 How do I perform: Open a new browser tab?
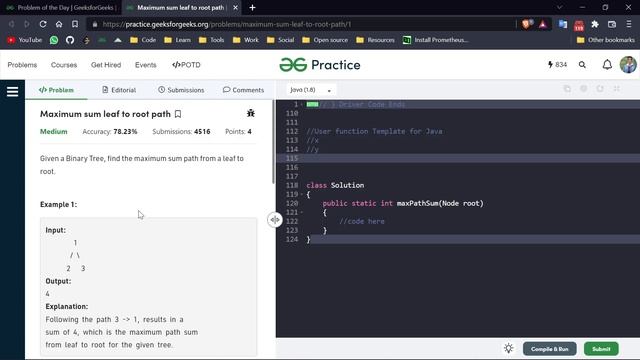252,7
